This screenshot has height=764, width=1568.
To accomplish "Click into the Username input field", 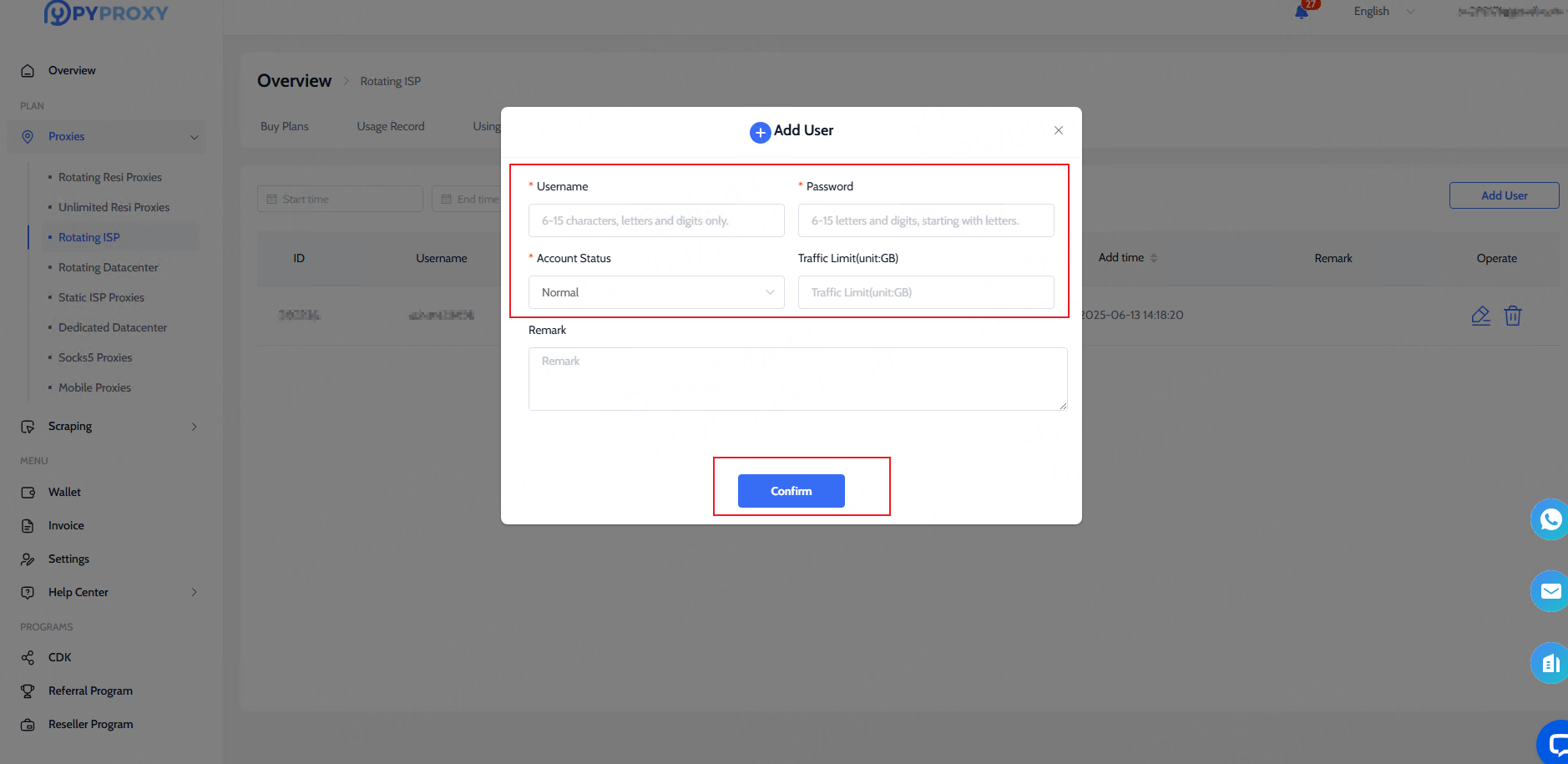I will [x=656, y=220].
